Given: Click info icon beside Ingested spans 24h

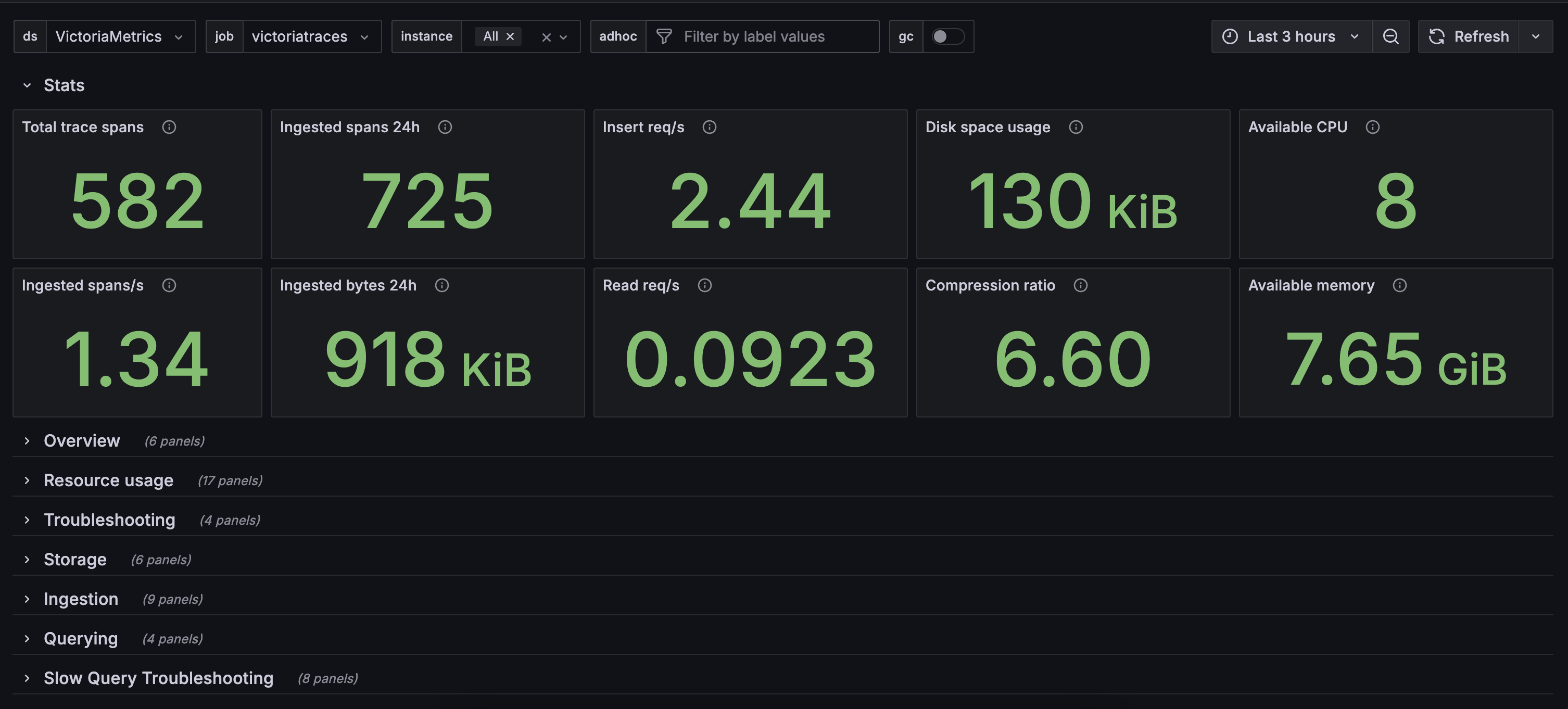Looking at the screenshot, I should tap(445, 126).
